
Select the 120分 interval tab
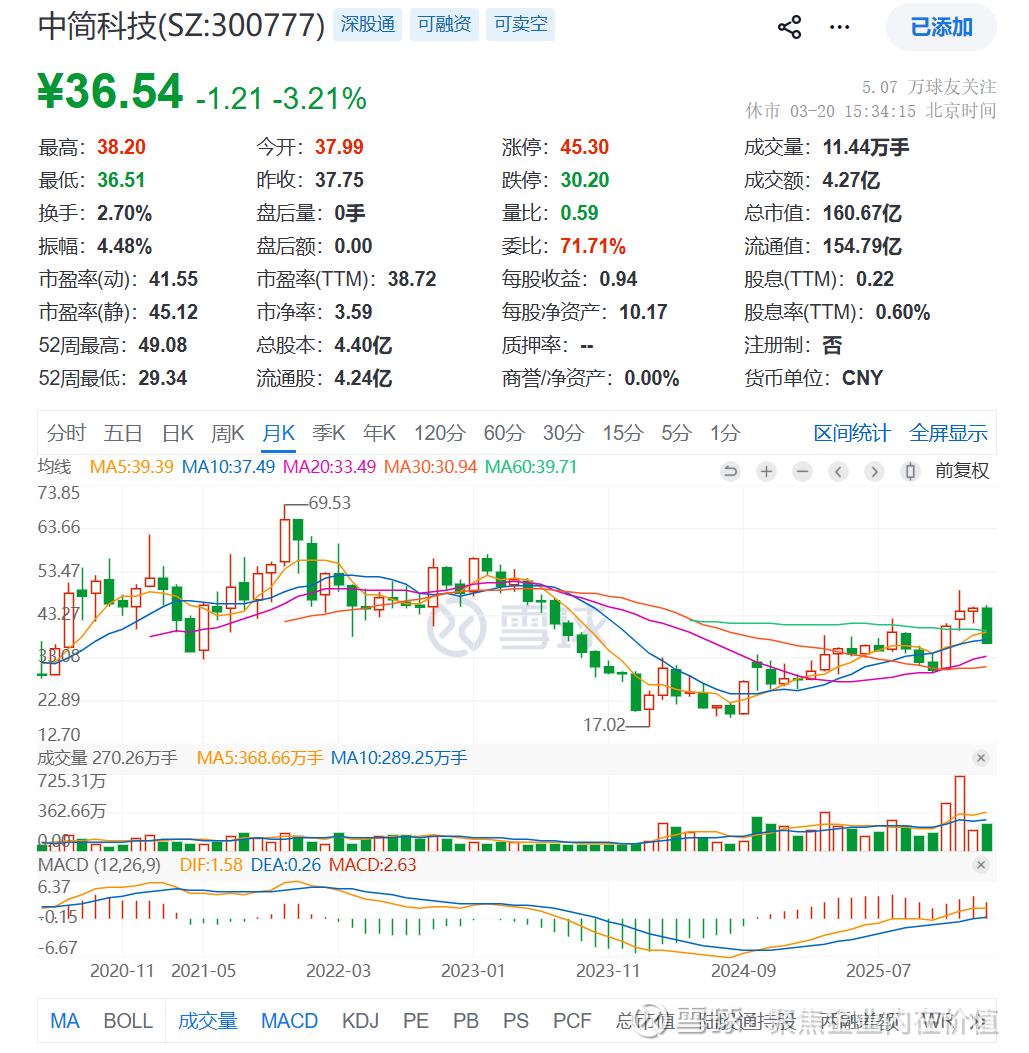(x=440, y=433)
